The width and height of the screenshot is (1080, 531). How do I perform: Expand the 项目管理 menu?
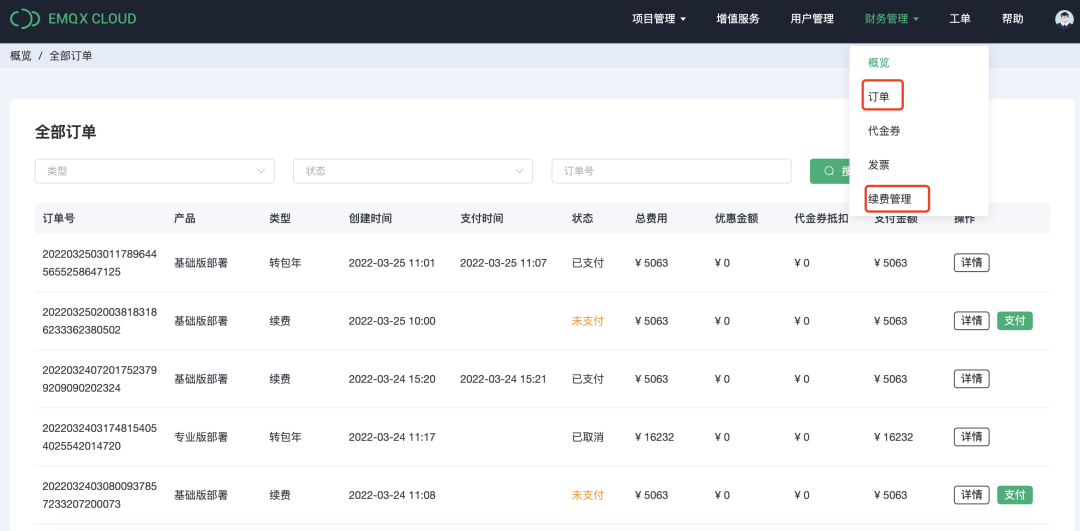[x=659, y=19]
